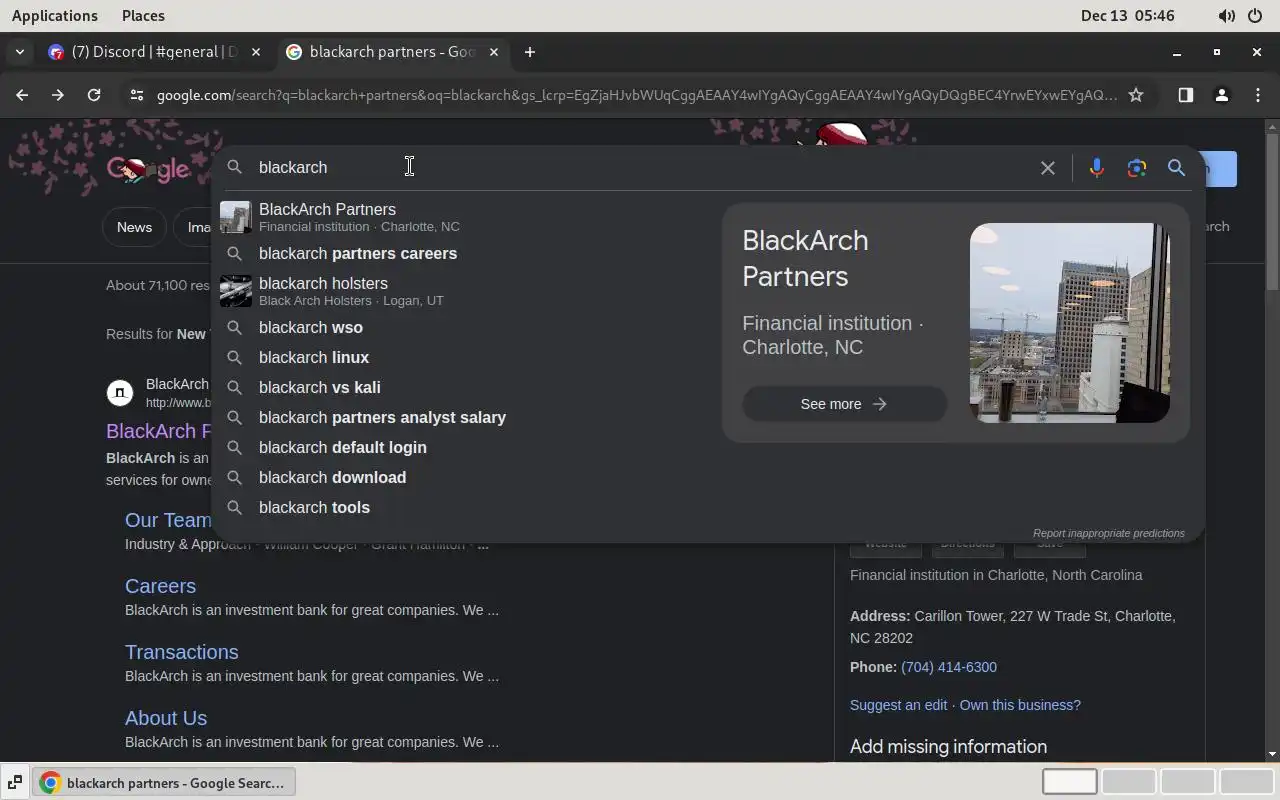Clear the search box with the X icon
Screen dimensions: 1280x800
click(x=1047, y=168)
